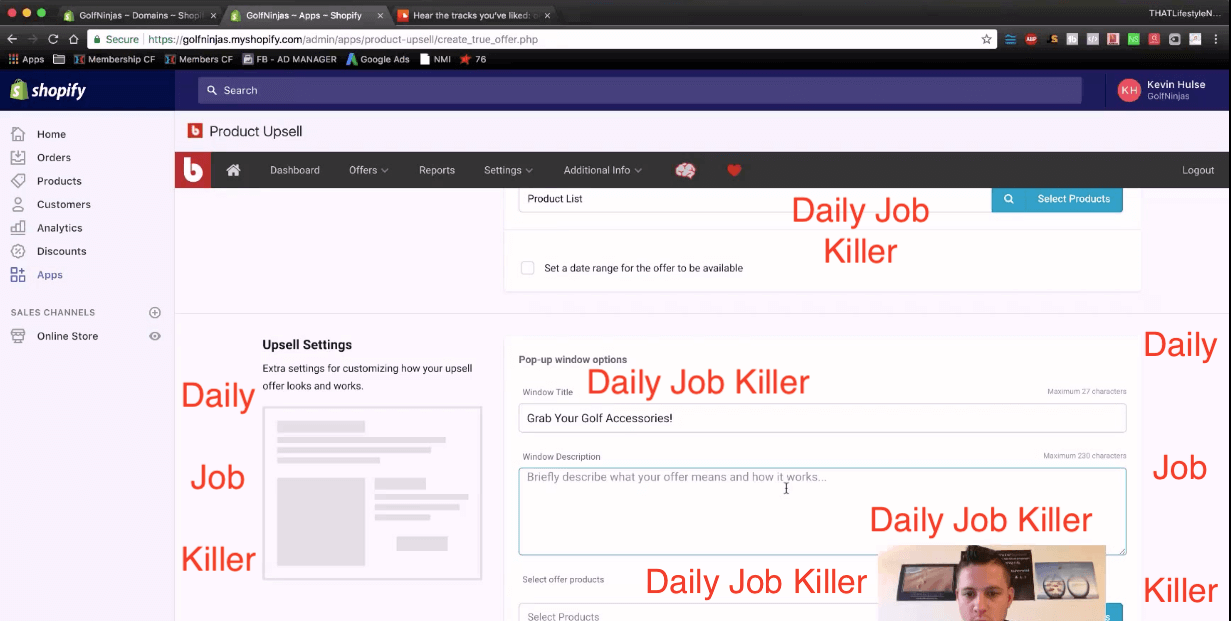The width and height of the screenshot is (1231, 621).
Task: Click the Customers label in sidebar
Action: coord(64,204)
